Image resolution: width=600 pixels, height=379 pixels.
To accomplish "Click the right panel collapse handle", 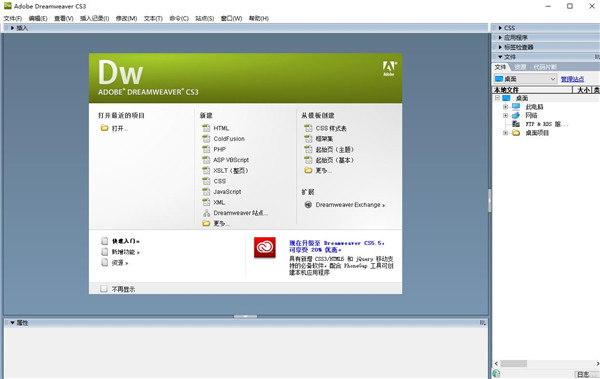I will 489,200.
